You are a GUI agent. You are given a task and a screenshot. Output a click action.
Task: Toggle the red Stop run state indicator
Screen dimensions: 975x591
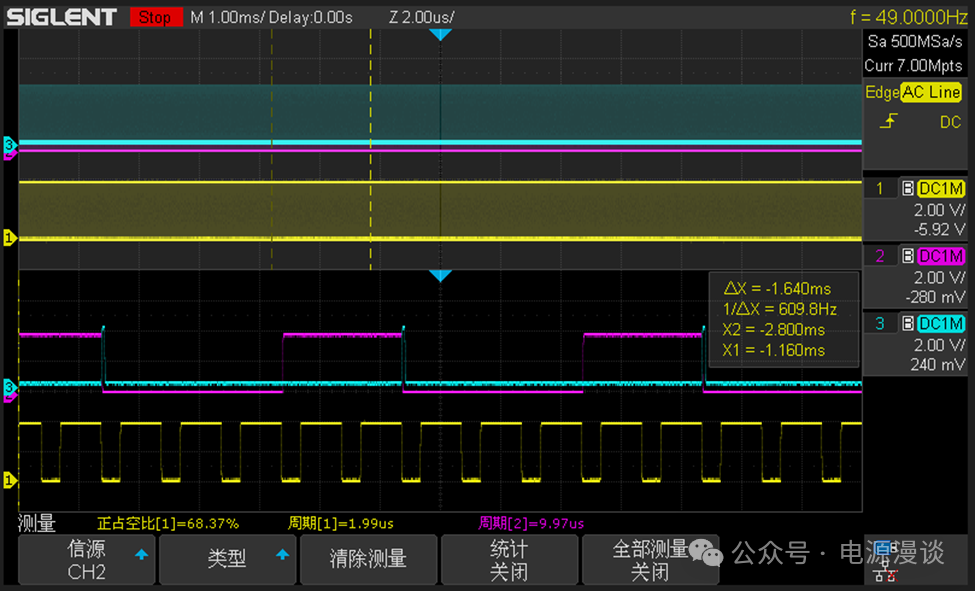pos(154,17)
